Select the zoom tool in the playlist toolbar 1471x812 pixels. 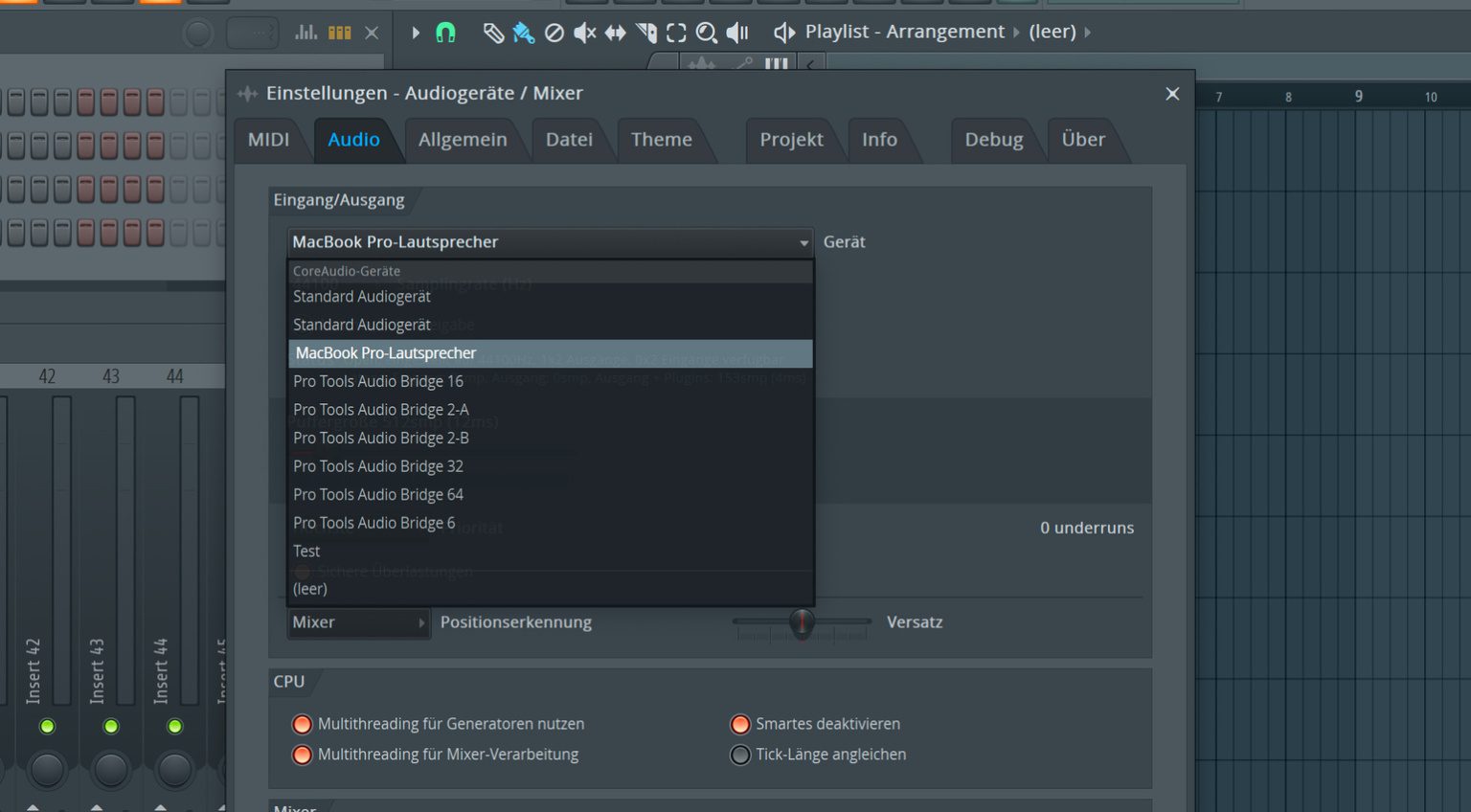click(x=709, y=33)
